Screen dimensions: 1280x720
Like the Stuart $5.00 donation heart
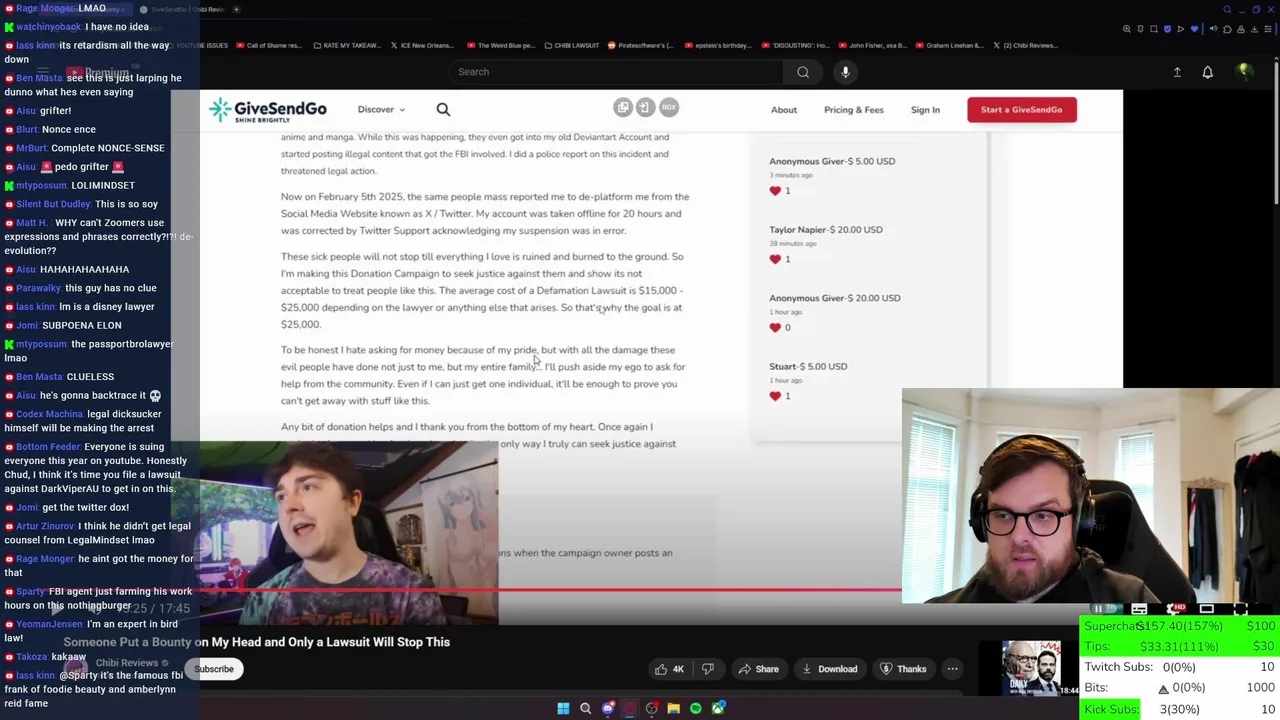click(x=775, y=396)
